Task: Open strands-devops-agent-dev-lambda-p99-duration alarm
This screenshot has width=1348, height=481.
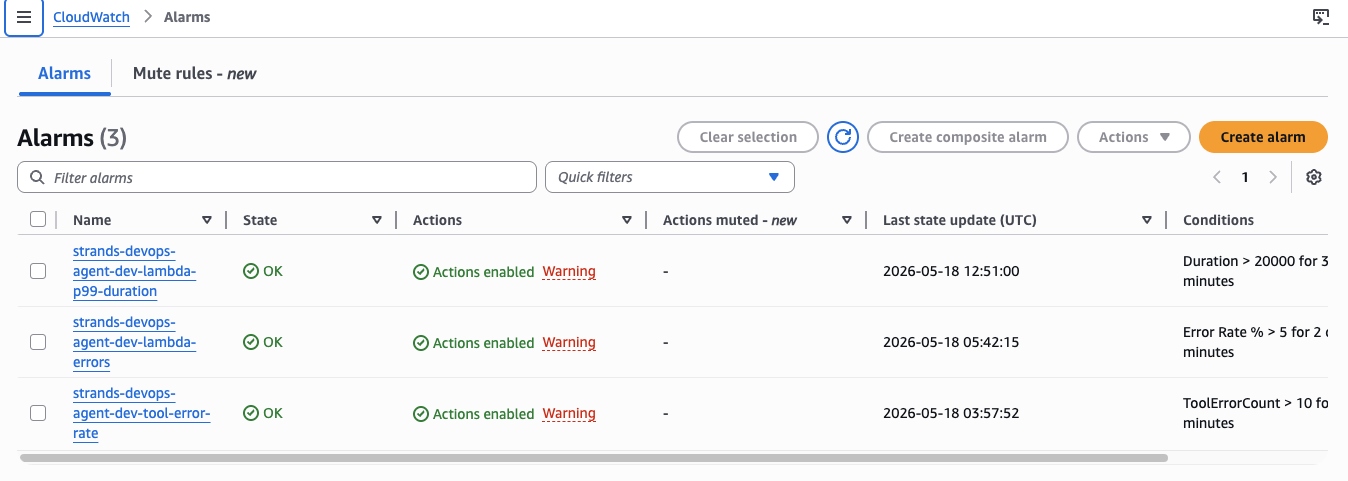Action: [x=134, y=271]
